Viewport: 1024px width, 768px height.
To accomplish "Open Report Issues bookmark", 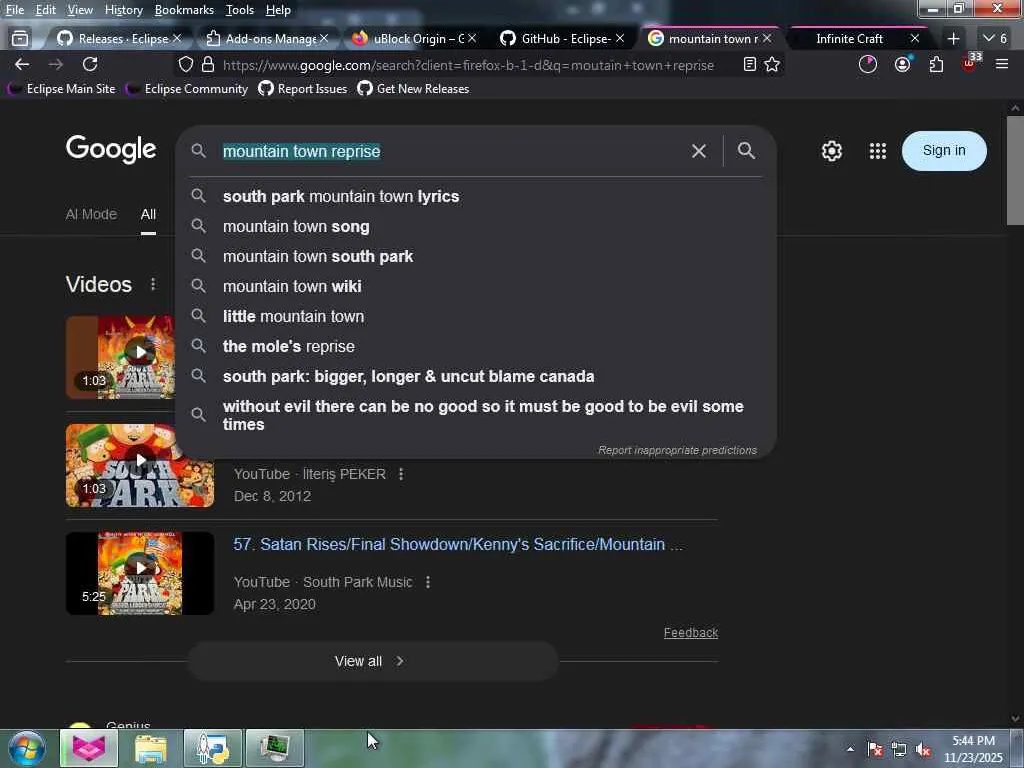I will 303,89.
